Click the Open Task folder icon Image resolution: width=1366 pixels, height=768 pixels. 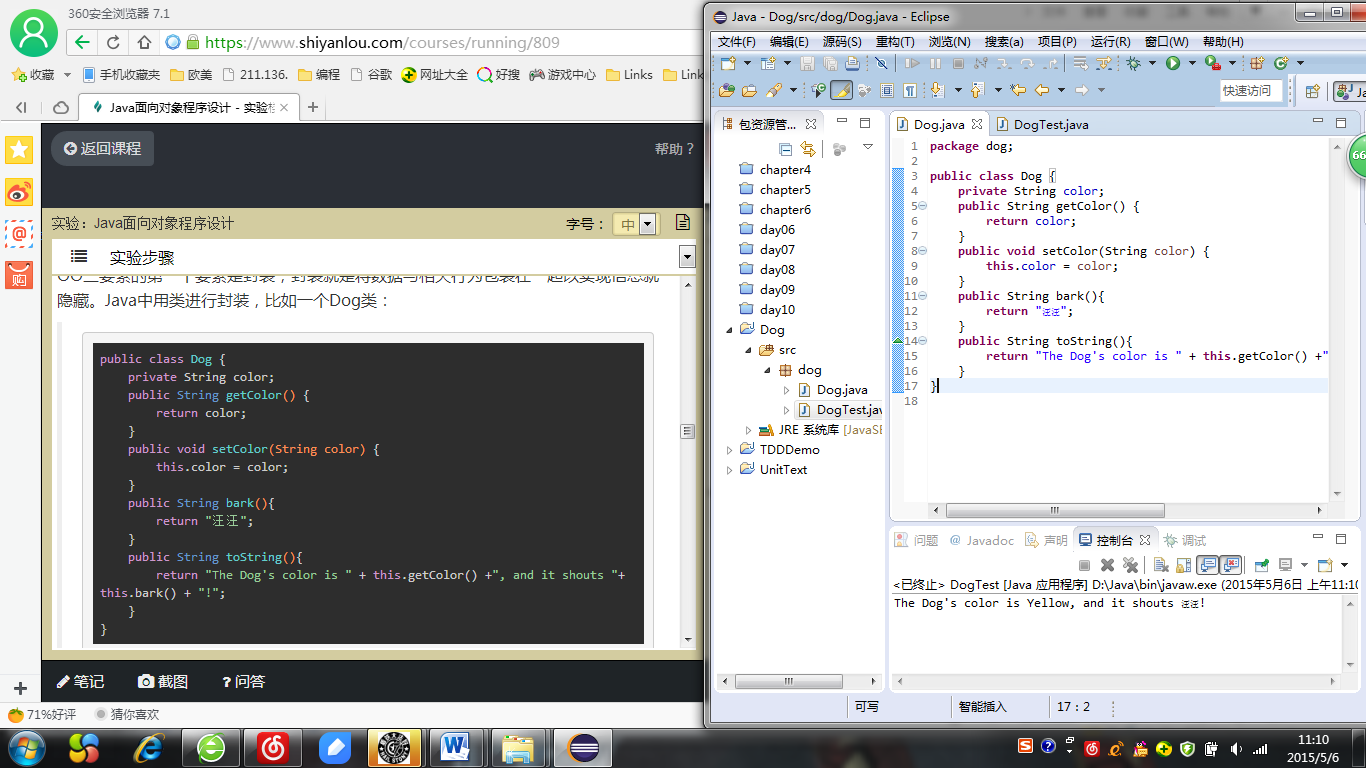[749, 90]
